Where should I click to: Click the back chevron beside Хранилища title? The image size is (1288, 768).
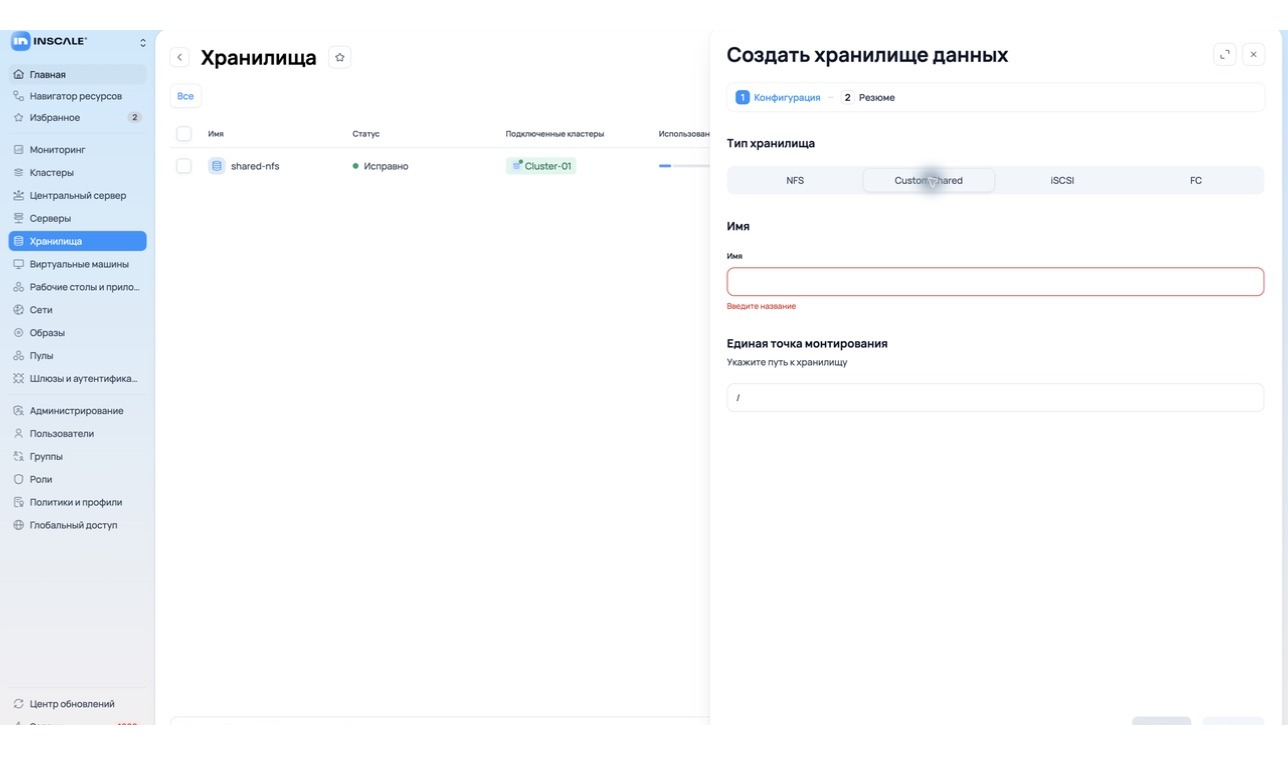pos(180,58)
